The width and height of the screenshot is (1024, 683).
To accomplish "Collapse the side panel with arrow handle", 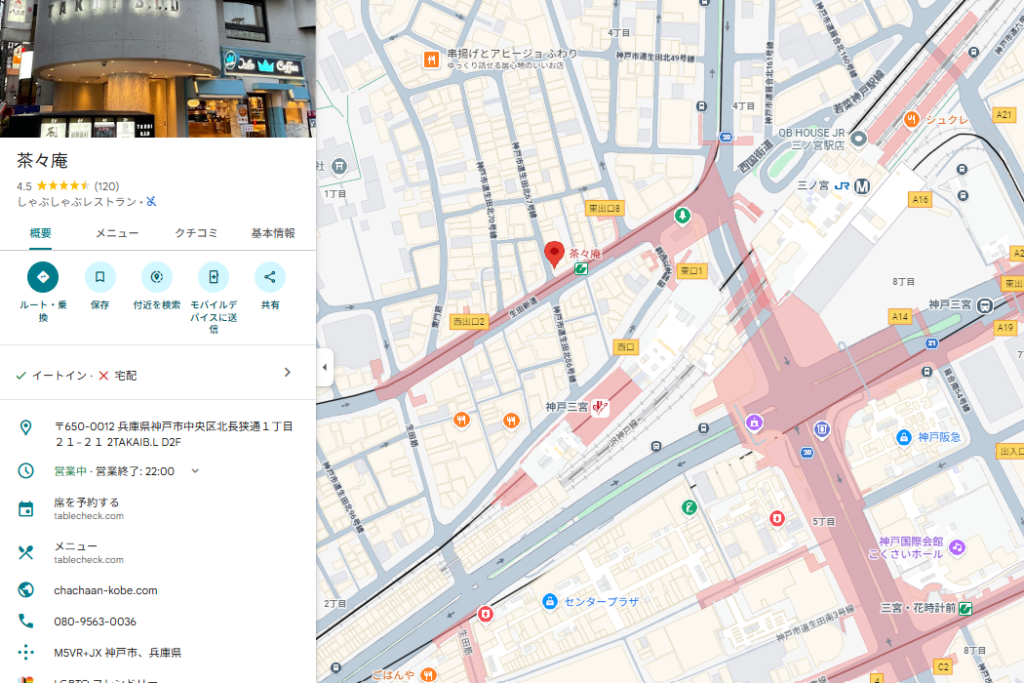I will tap(324, 367).
